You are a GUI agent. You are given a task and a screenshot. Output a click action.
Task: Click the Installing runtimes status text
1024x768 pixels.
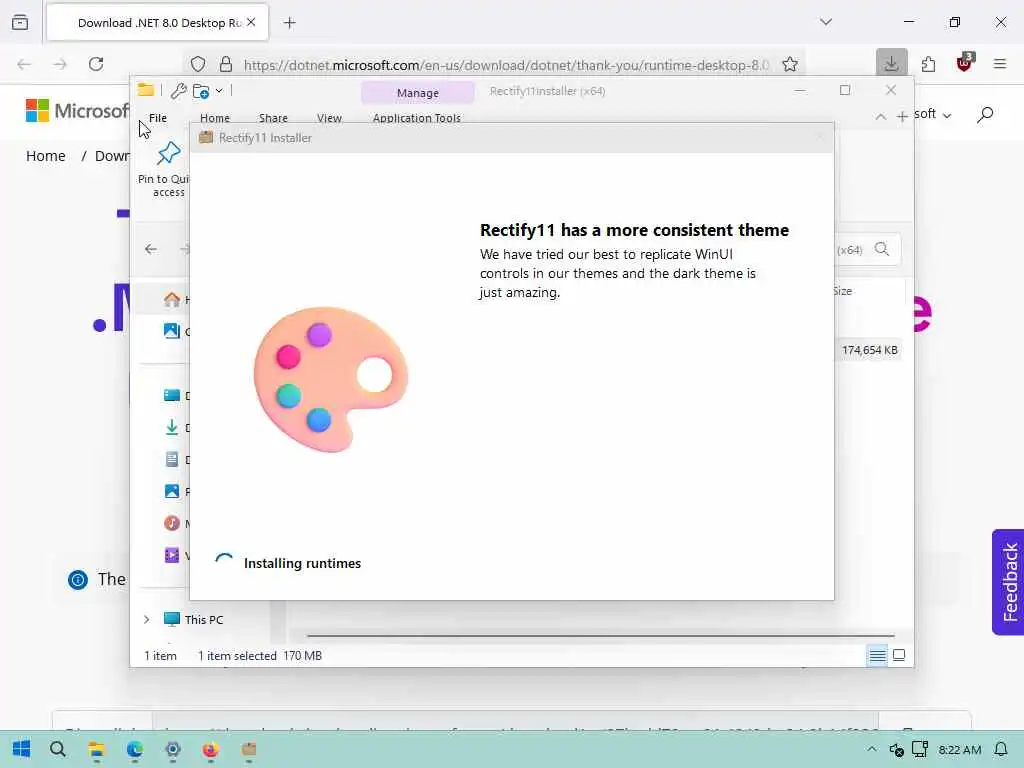(x=302, y=563)
